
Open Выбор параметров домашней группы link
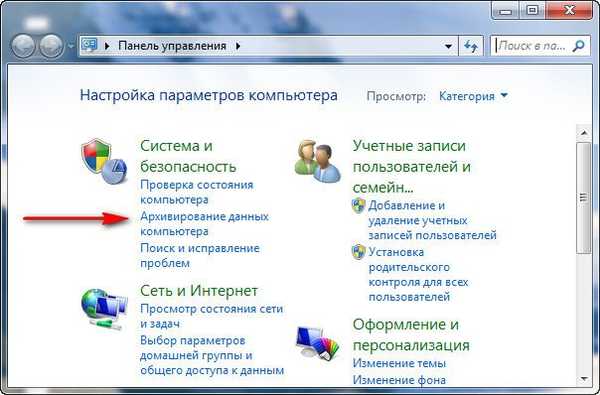[212, 355]
